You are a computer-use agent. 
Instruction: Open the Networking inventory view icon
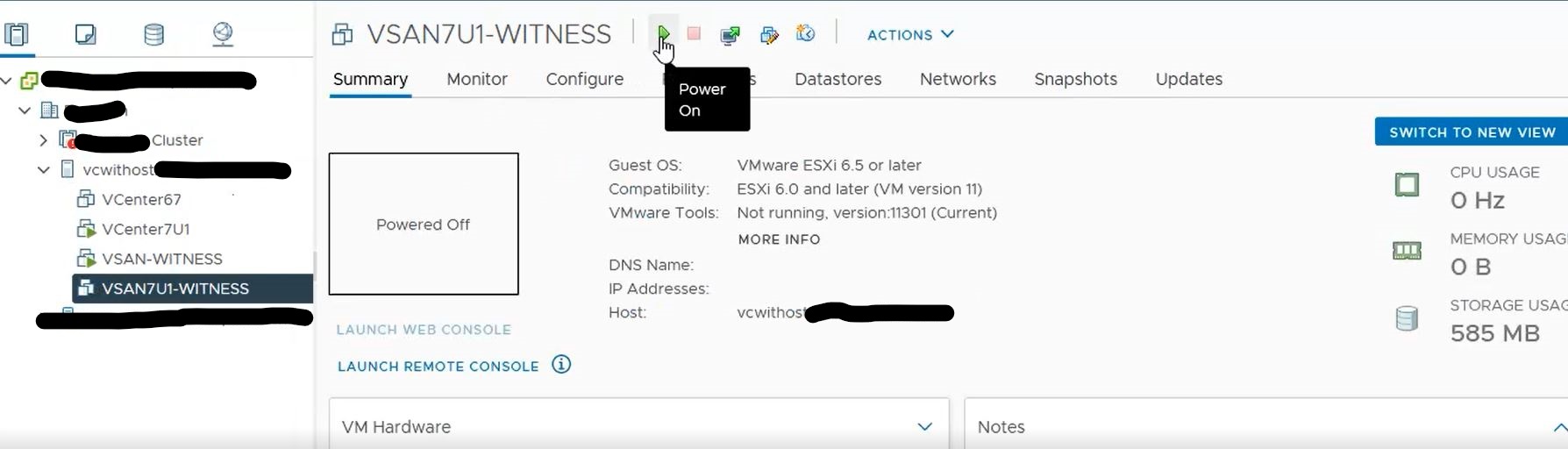pyautogui.click(x=223, y=34)
